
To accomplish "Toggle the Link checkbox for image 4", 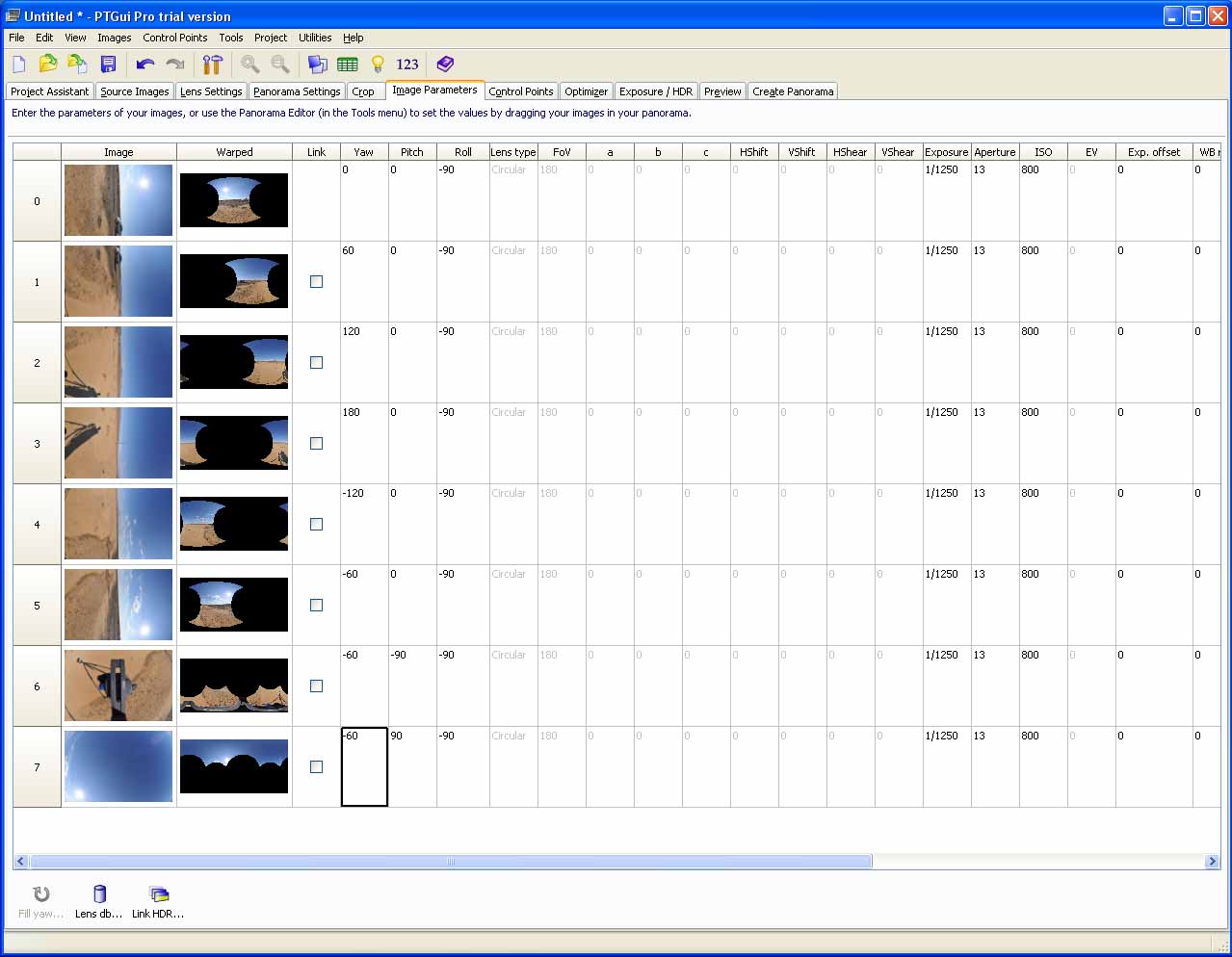I will coord(316,525).
